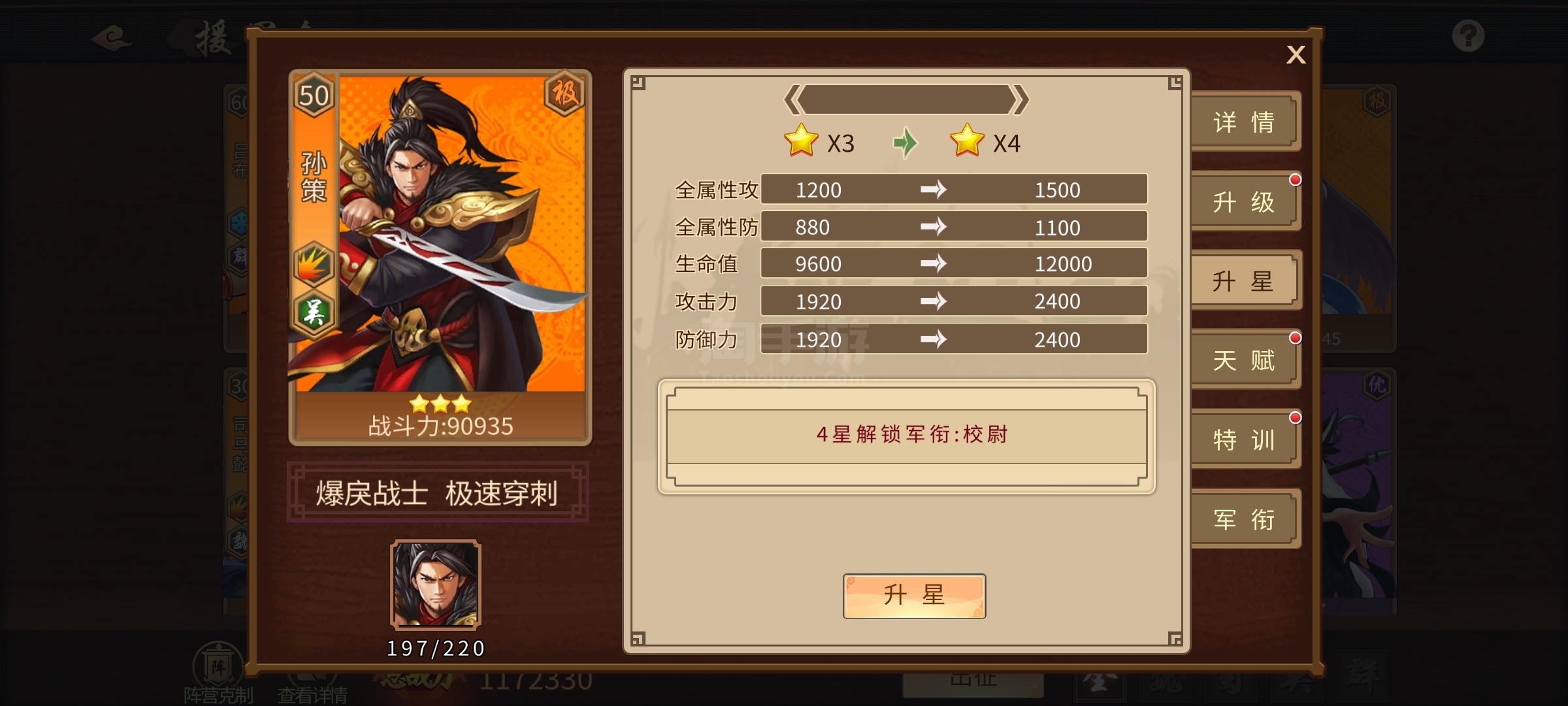Open the 特训 special training tab

[x=1245, y=440]
